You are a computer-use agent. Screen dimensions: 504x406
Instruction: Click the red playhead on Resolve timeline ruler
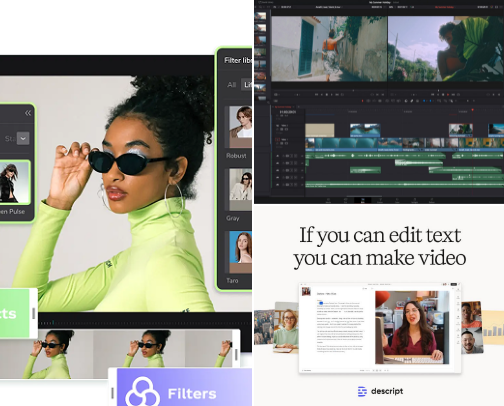tap(472, 109)
